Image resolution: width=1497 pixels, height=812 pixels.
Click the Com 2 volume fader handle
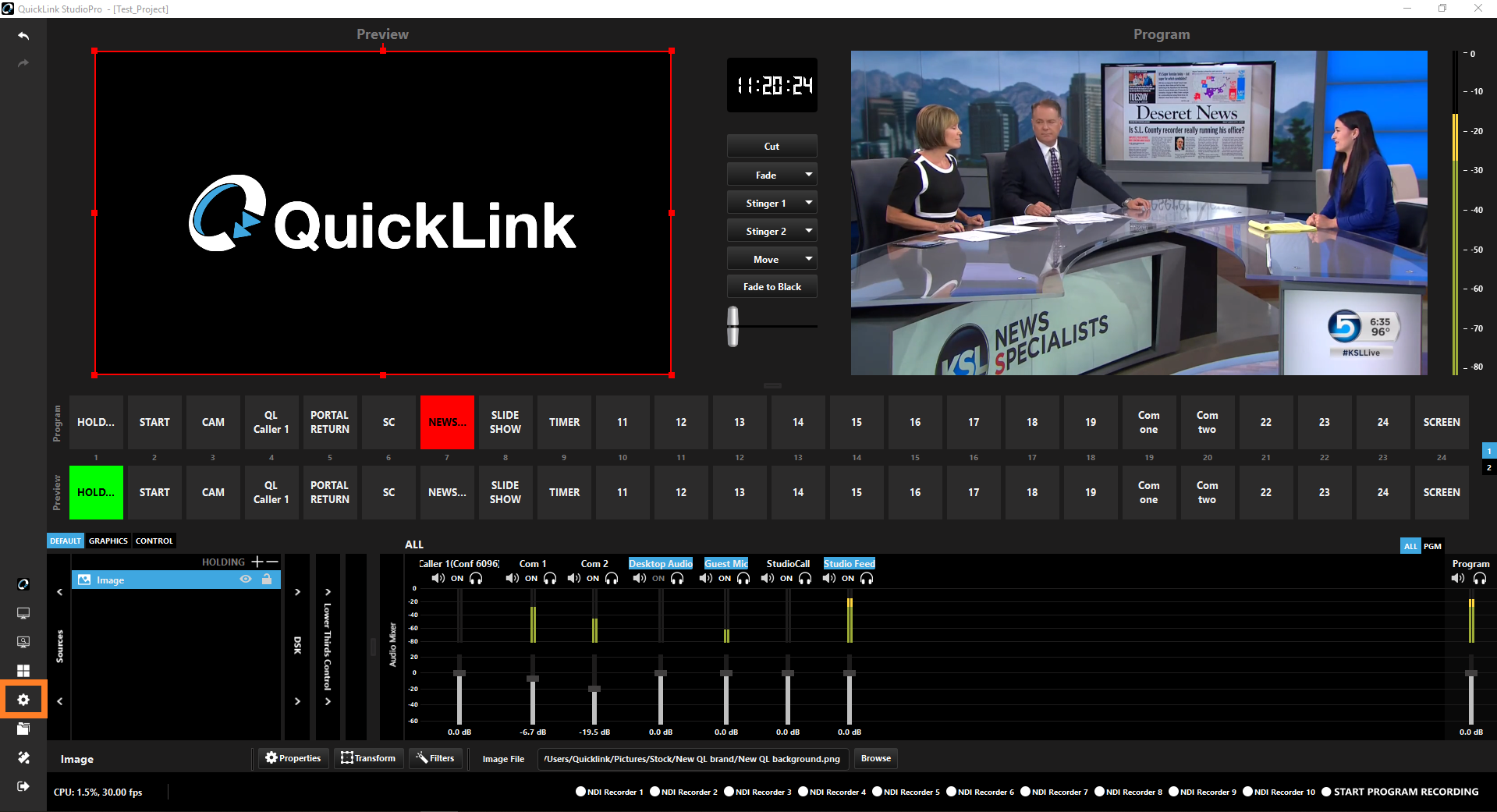594,689
